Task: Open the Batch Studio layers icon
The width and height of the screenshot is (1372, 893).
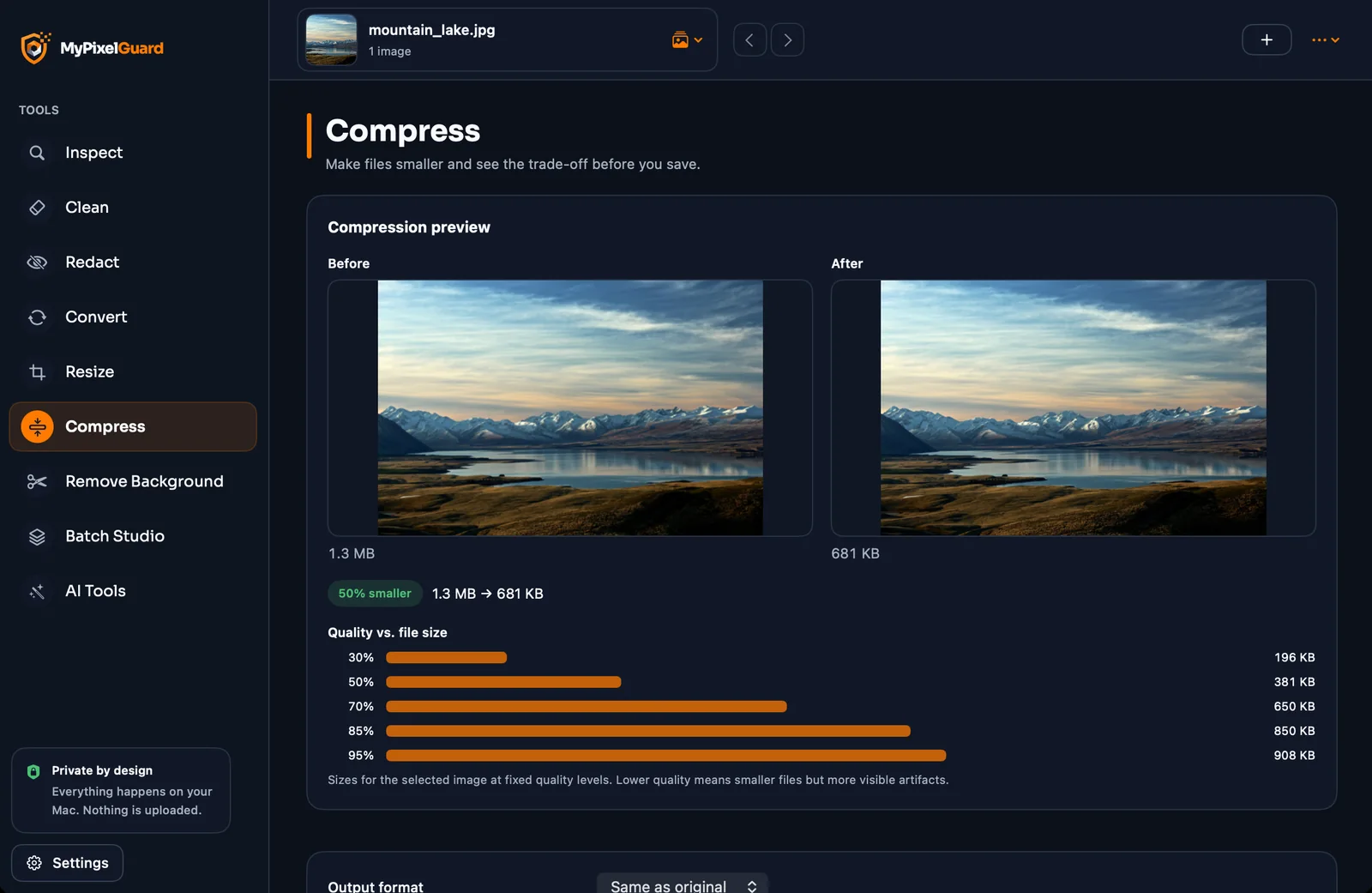Action: click(37, 537)
